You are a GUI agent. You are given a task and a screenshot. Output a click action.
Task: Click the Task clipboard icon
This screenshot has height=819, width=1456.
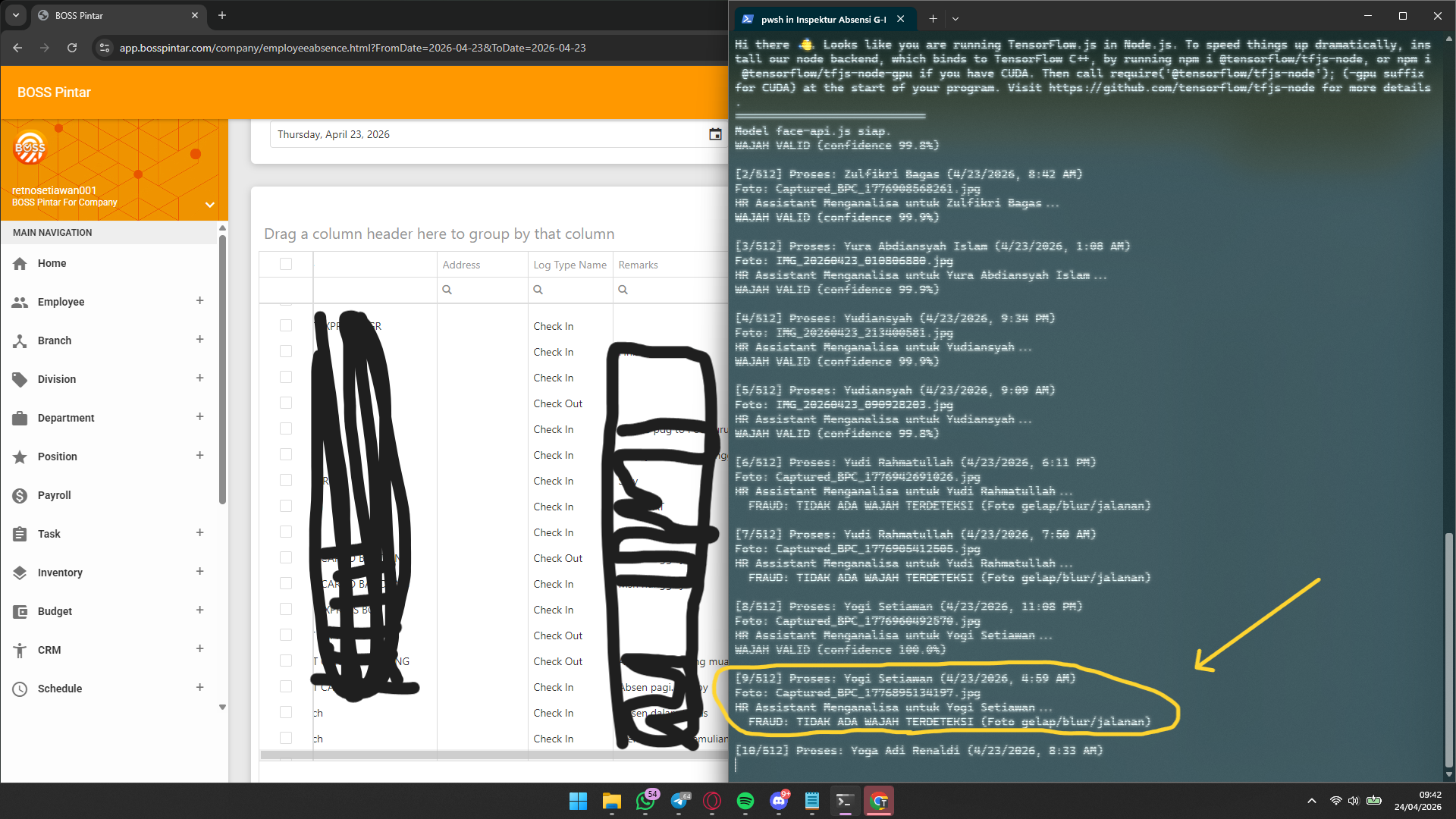click(x=20, y=535)
